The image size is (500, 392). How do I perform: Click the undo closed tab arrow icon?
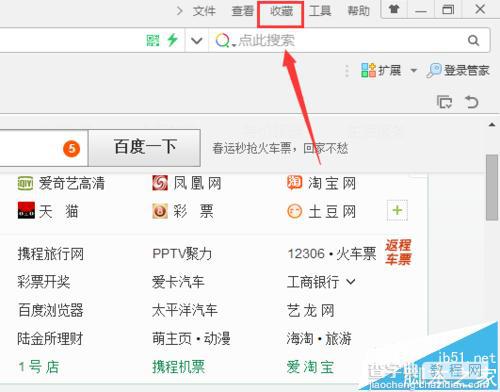[472, 102]
